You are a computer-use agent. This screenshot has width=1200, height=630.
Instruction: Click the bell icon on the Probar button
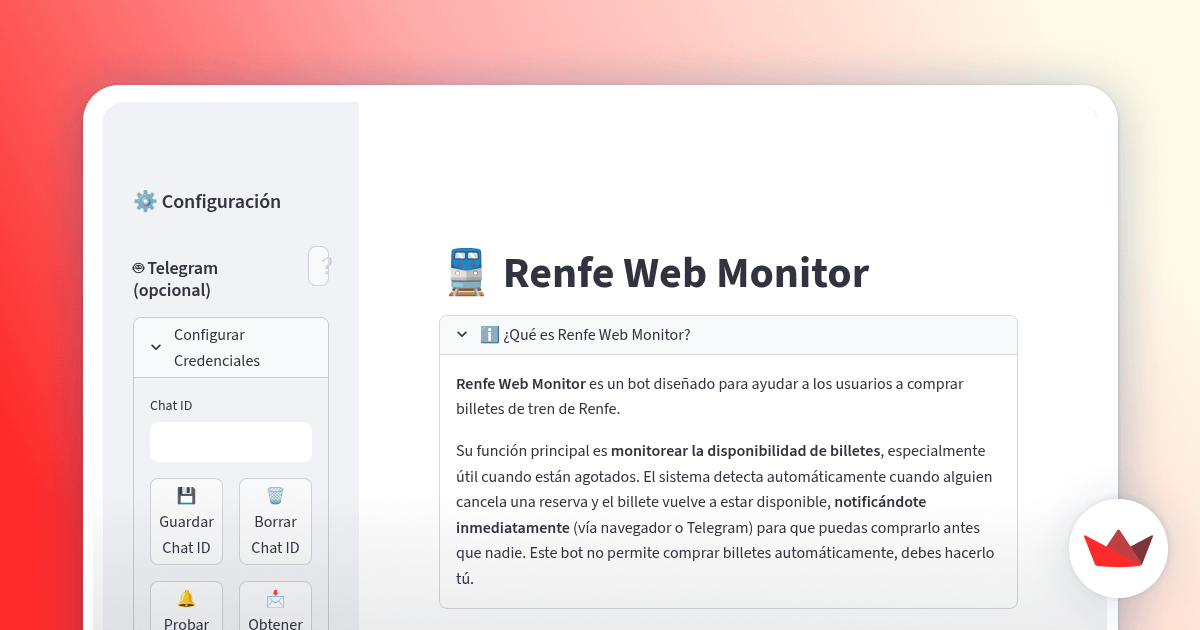[186, 597]
